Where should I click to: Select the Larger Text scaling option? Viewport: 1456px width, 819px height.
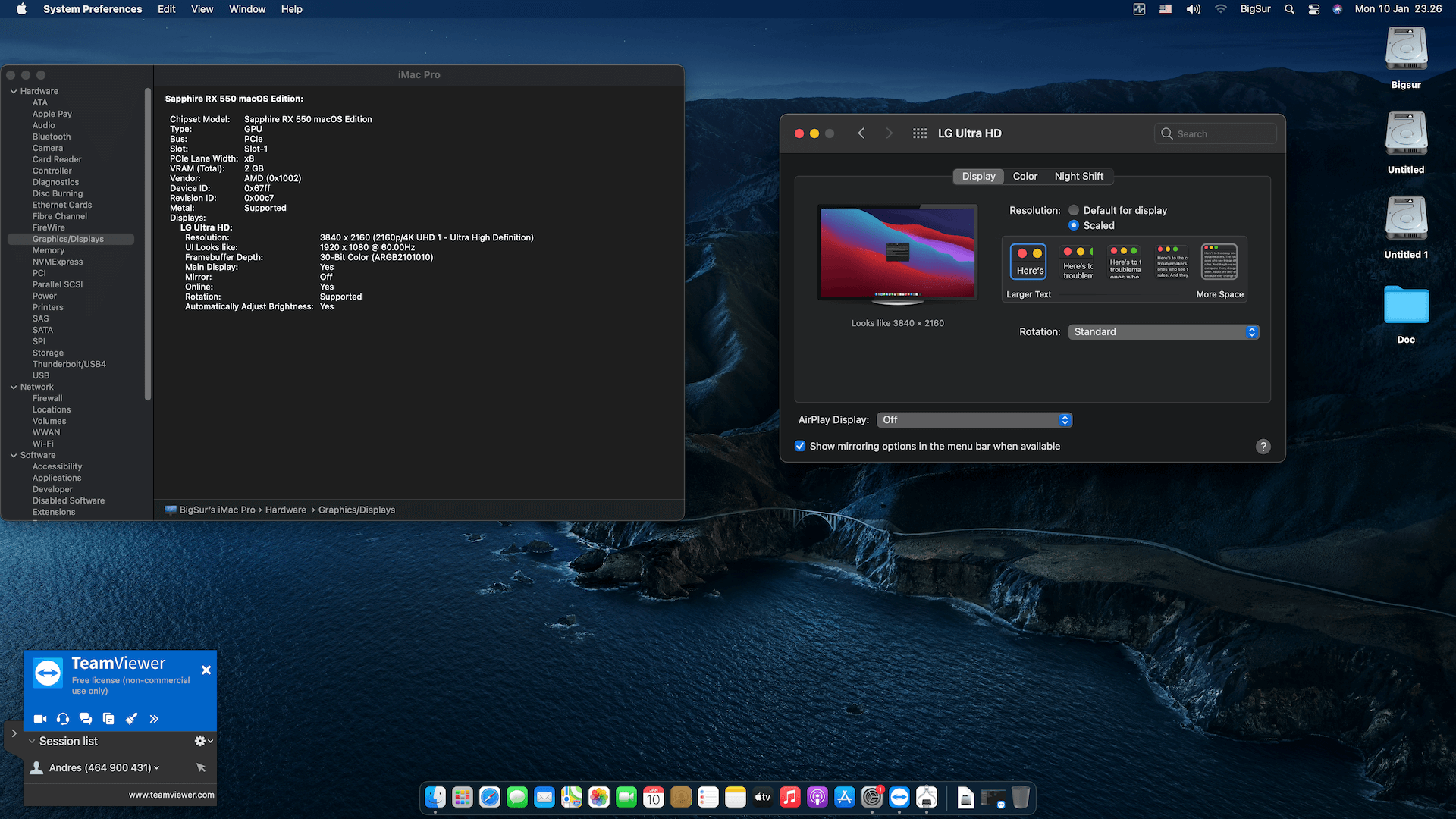pyautogui.click(x=1028, y=262)
